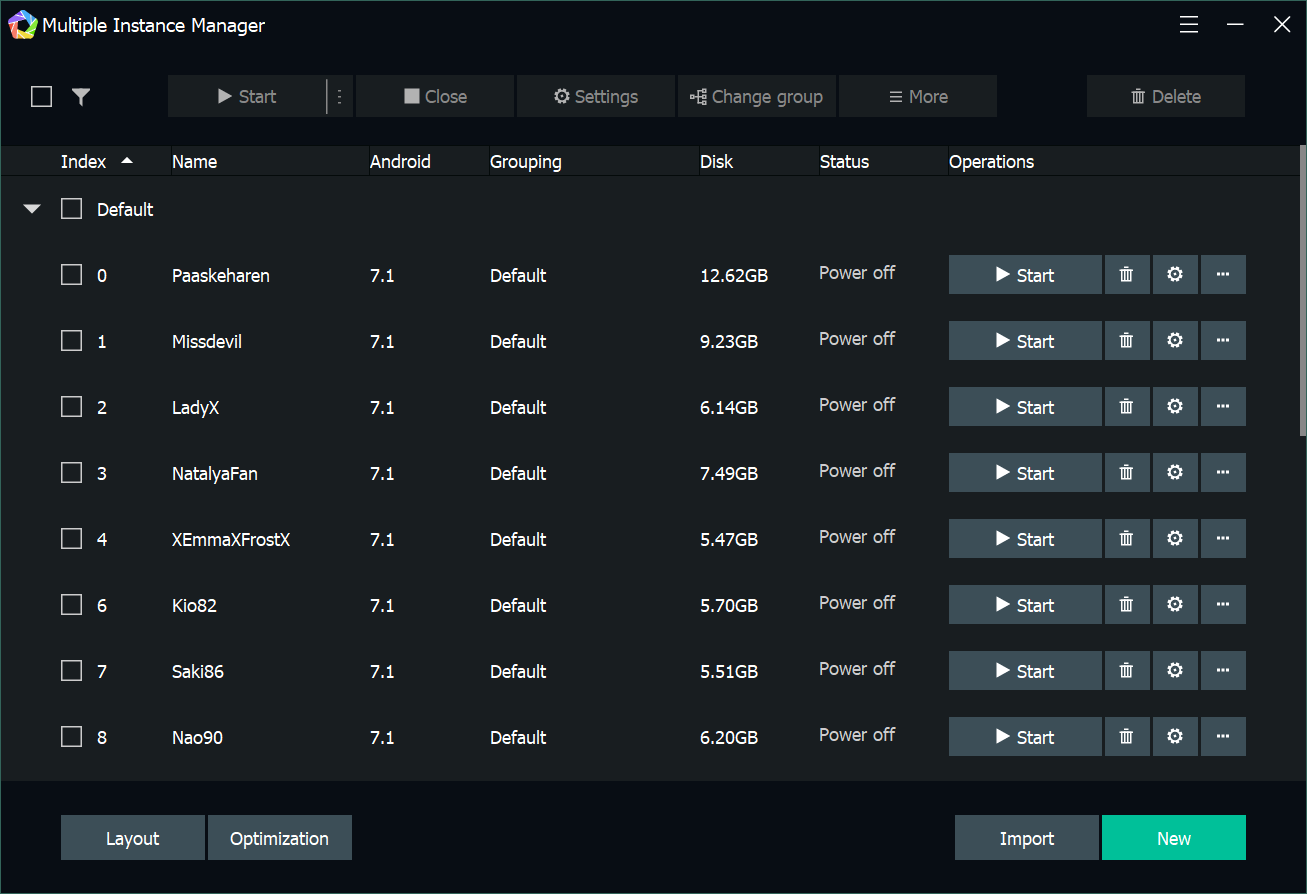
Task: Toggle the select-all checkbox in toolbar
Action: 42,97
